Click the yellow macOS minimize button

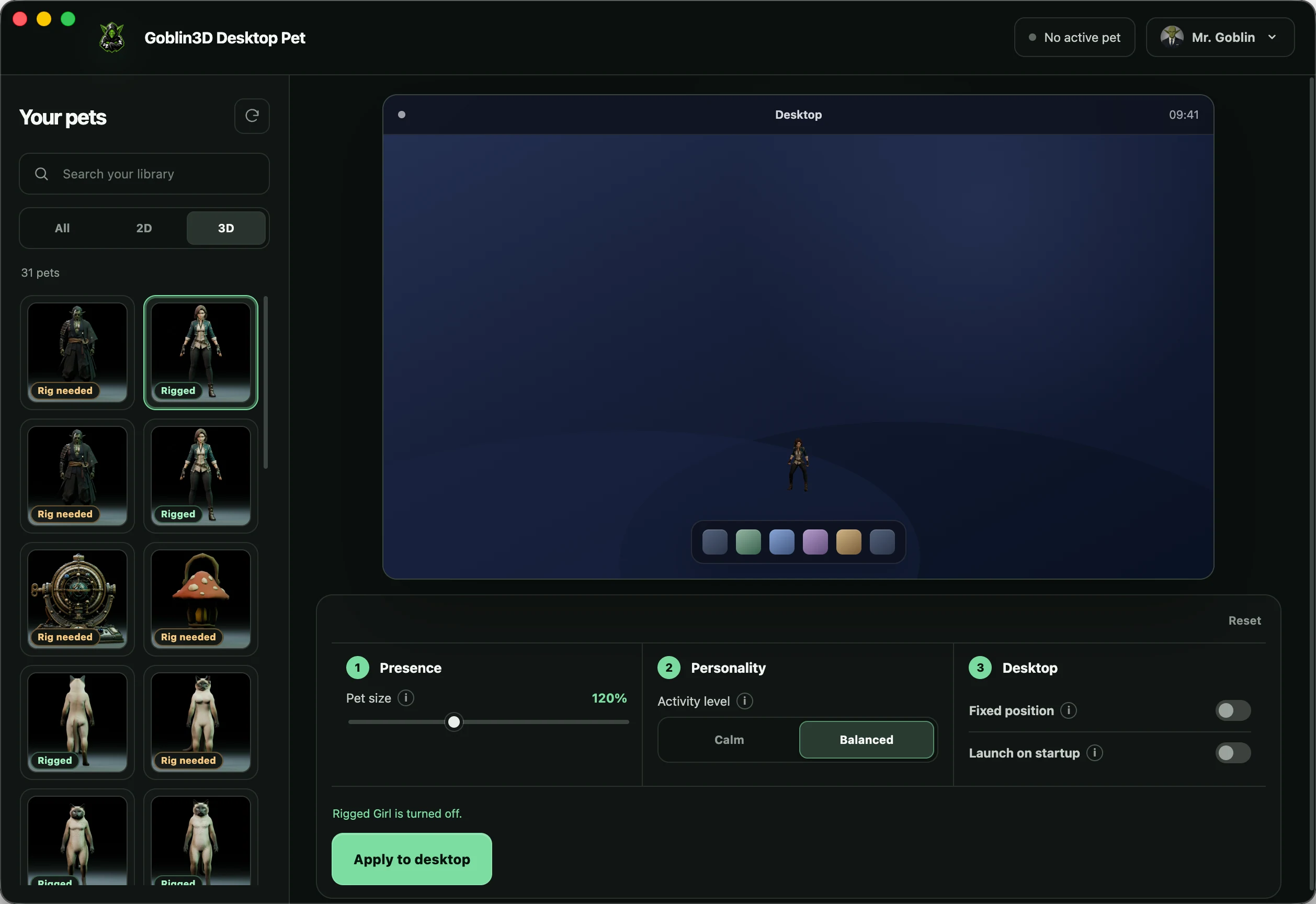pyautogui.click(x=43, y=19)
